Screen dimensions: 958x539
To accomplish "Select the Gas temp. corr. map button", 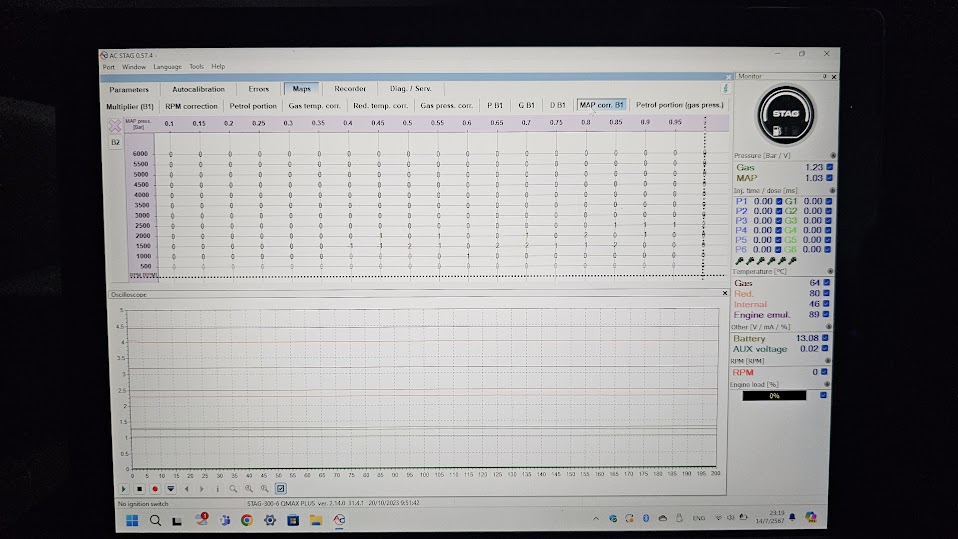I will (x=314, y=106).
